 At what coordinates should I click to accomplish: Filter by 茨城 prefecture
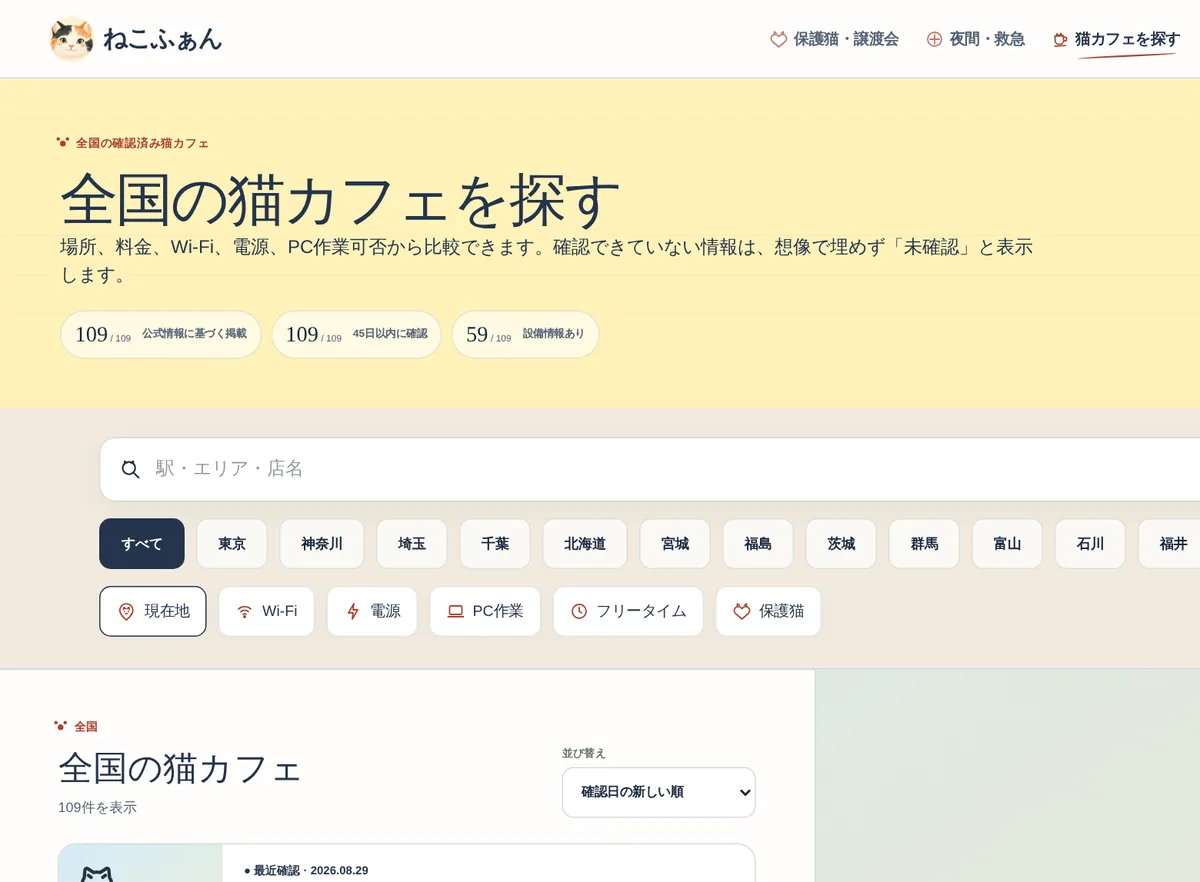(x=841, y=544)
